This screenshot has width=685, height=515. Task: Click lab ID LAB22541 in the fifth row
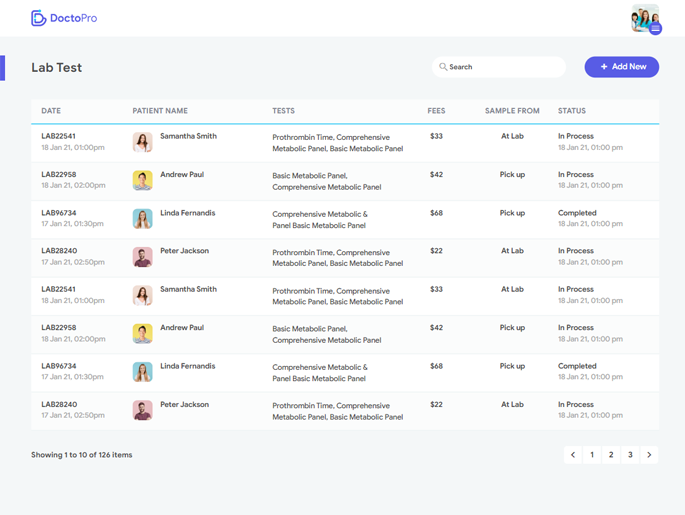pos(58,289)
